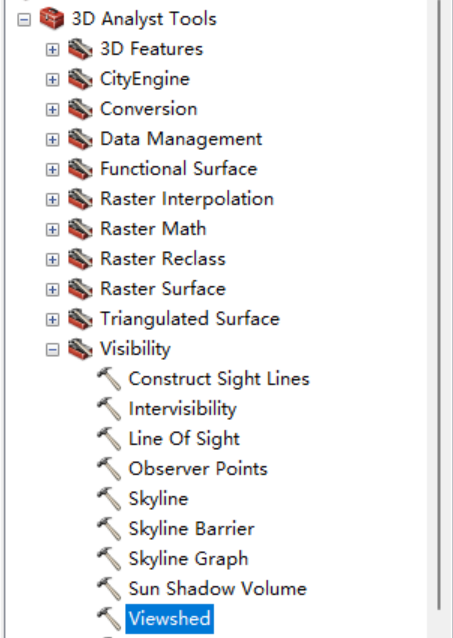Click the hammer icon beside Viewshed
Viewport: 453px width, 638px height.
[109, 618]
